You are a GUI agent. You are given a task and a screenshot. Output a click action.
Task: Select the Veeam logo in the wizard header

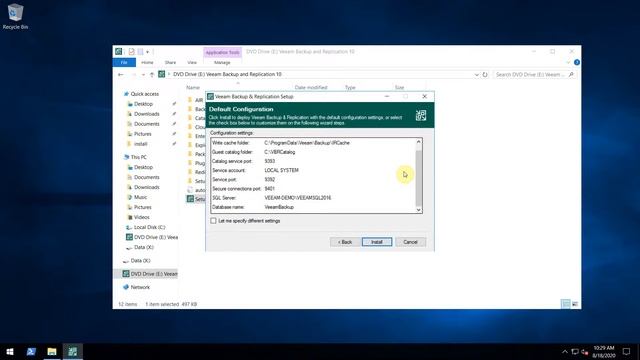tap(421, 115)
